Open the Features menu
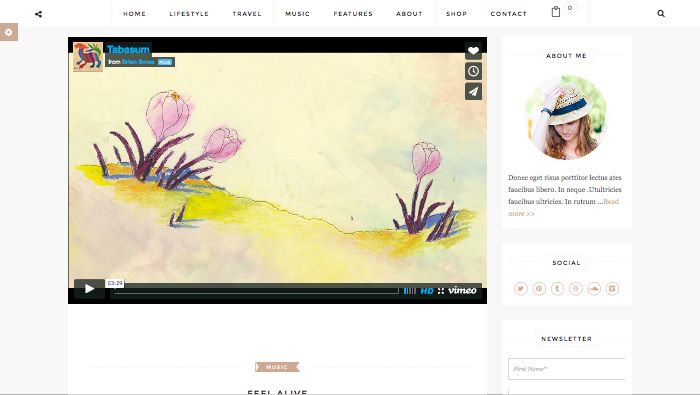 pos(353,14)
